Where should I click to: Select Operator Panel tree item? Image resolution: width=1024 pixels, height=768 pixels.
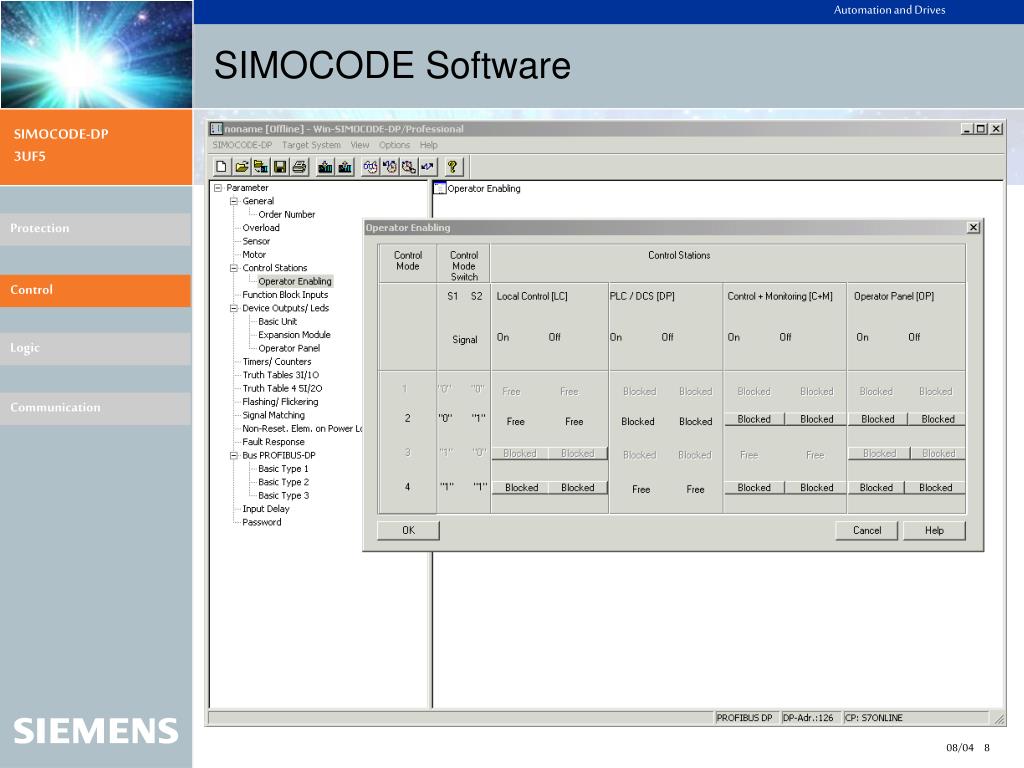[x=289, y=348]
